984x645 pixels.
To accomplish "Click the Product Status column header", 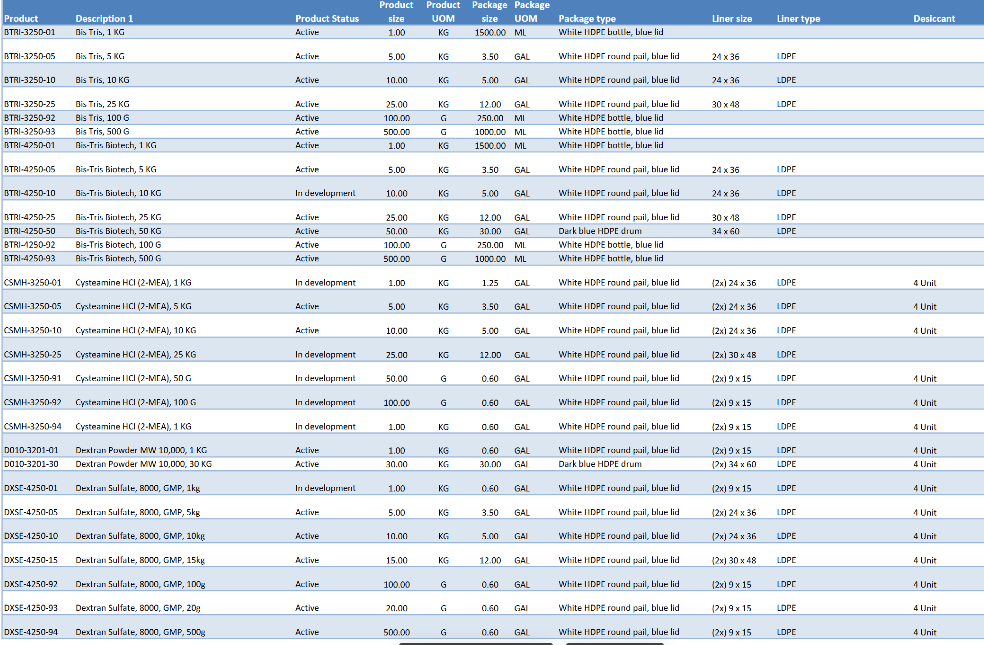I will [327, 19].
